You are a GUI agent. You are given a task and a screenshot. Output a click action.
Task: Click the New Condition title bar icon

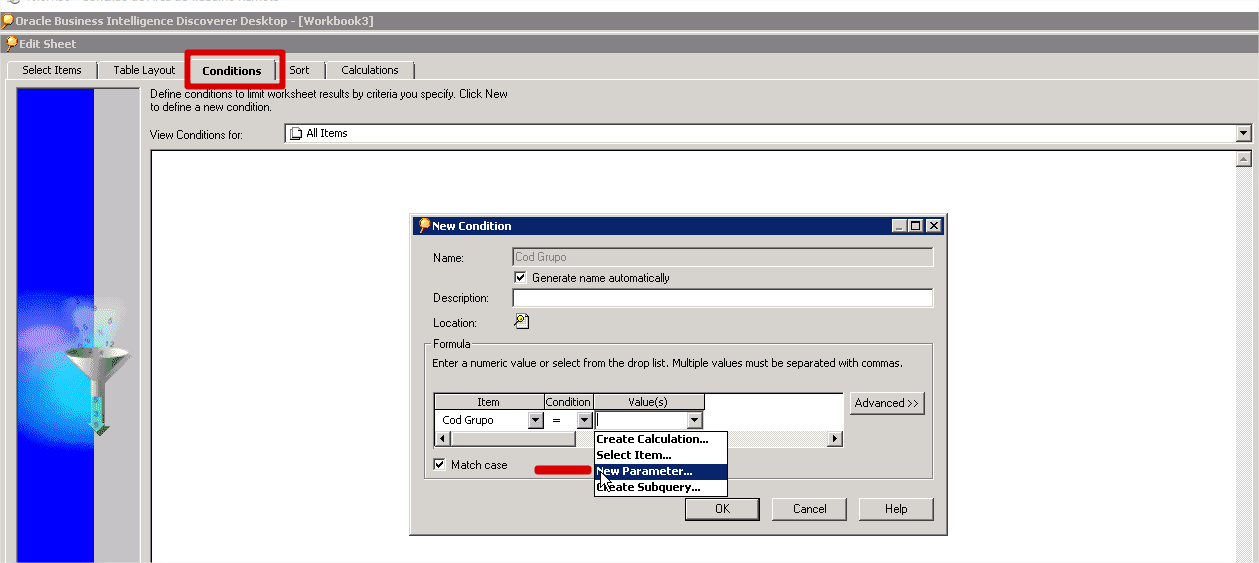424,226
